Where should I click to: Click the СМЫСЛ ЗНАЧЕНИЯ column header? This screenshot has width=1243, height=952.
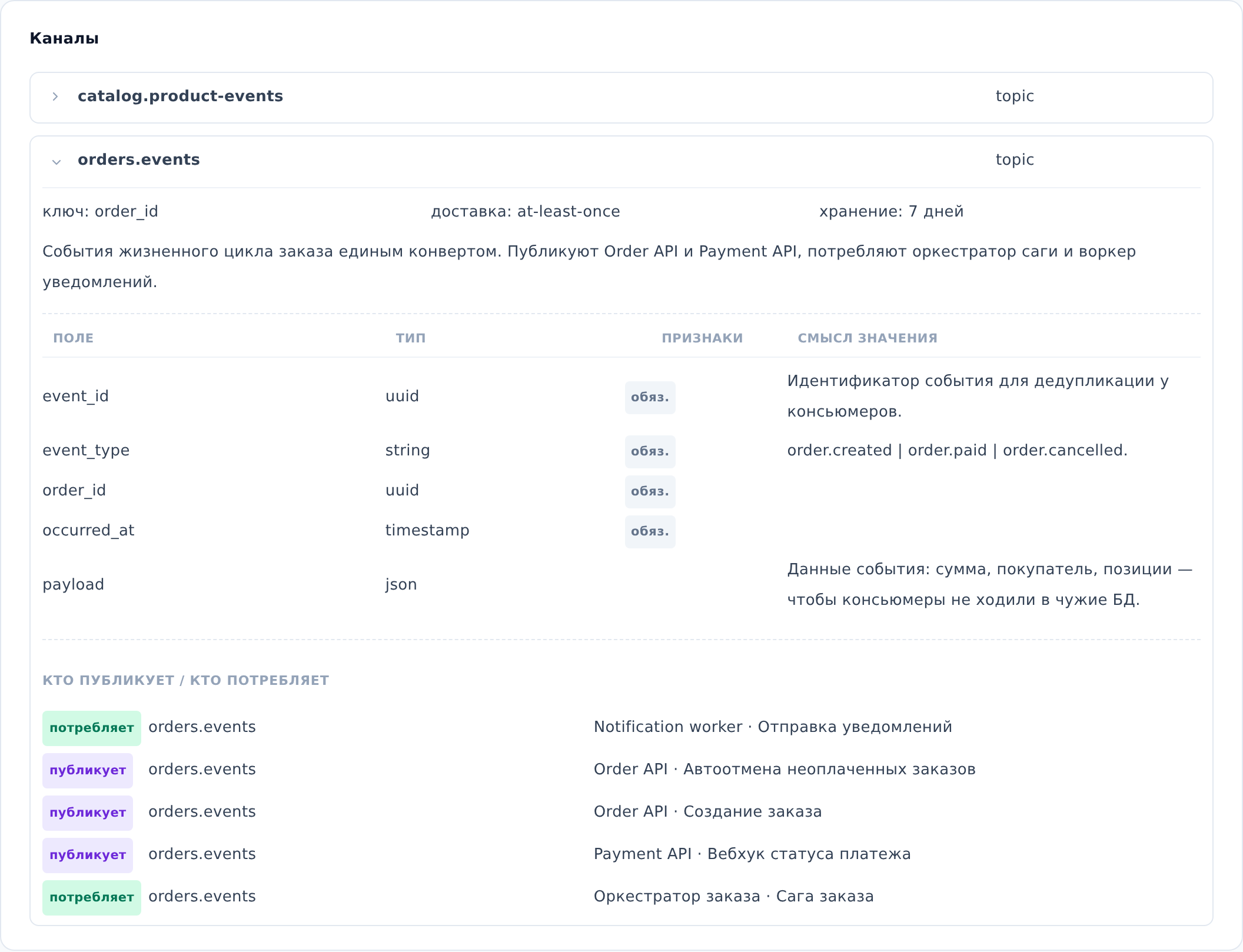tap(868, 338)
